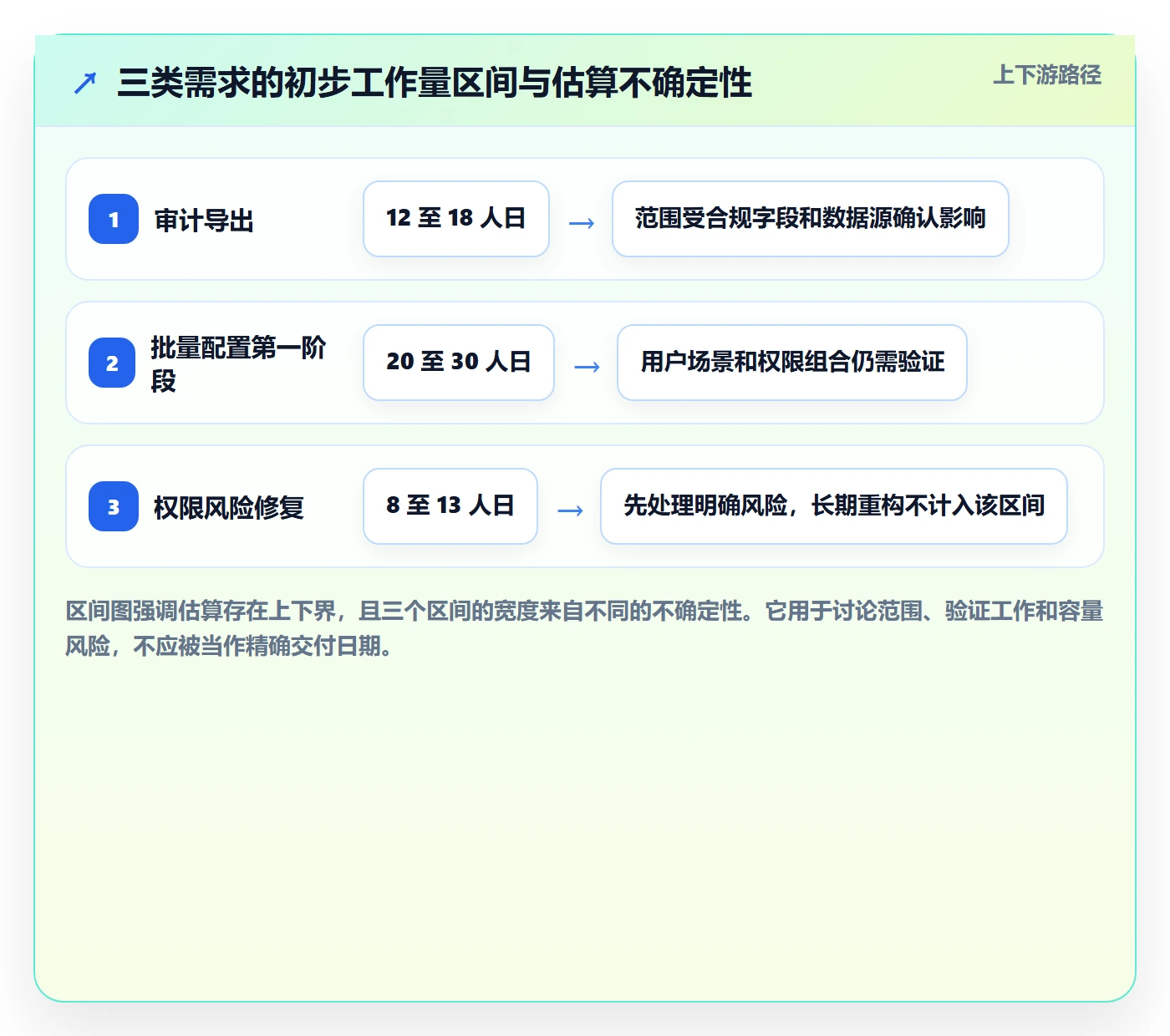Click the 审计导出 row label
The width and height of the screenshot is (1170, 1036).
[x=204, y=221]
